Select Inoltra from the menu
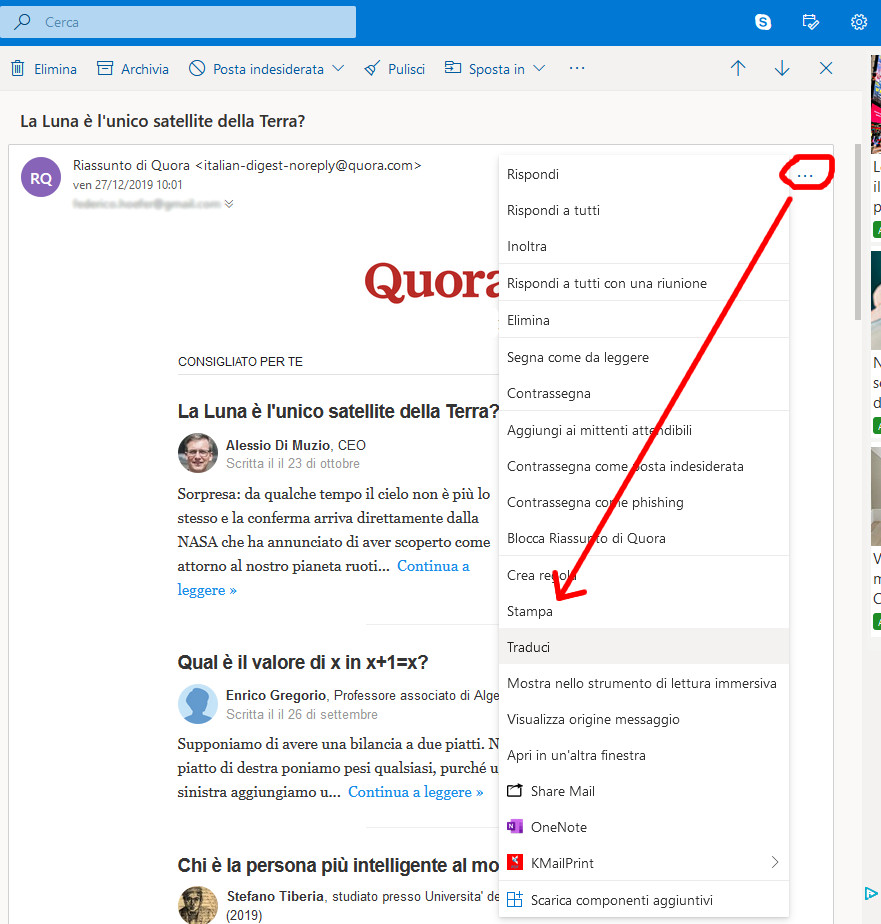The height and width of the screenshot is (924, 881). 527,246
